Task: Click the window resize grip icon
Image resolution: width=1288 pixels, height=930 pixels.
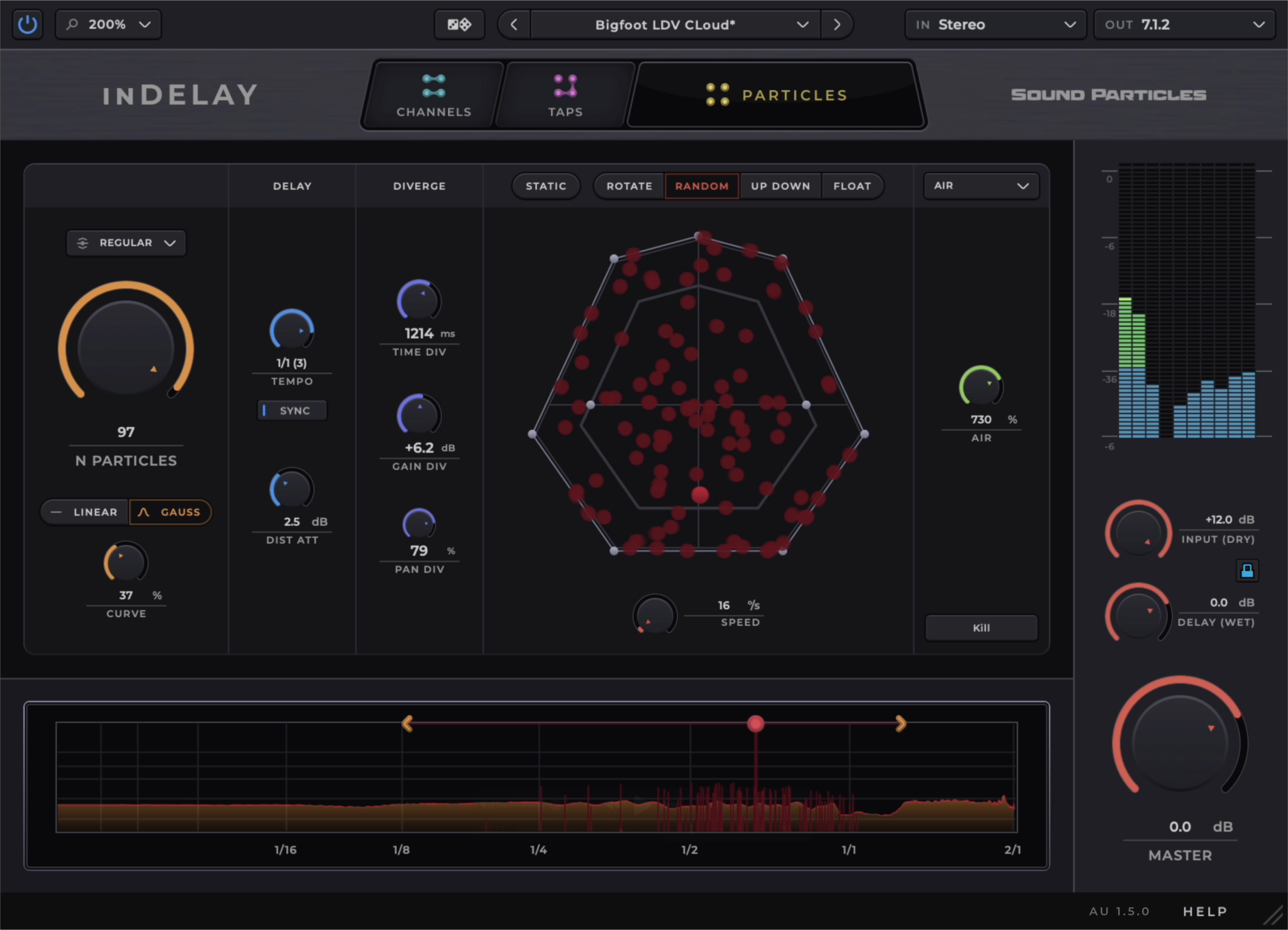Action: tap(1272, 915)
